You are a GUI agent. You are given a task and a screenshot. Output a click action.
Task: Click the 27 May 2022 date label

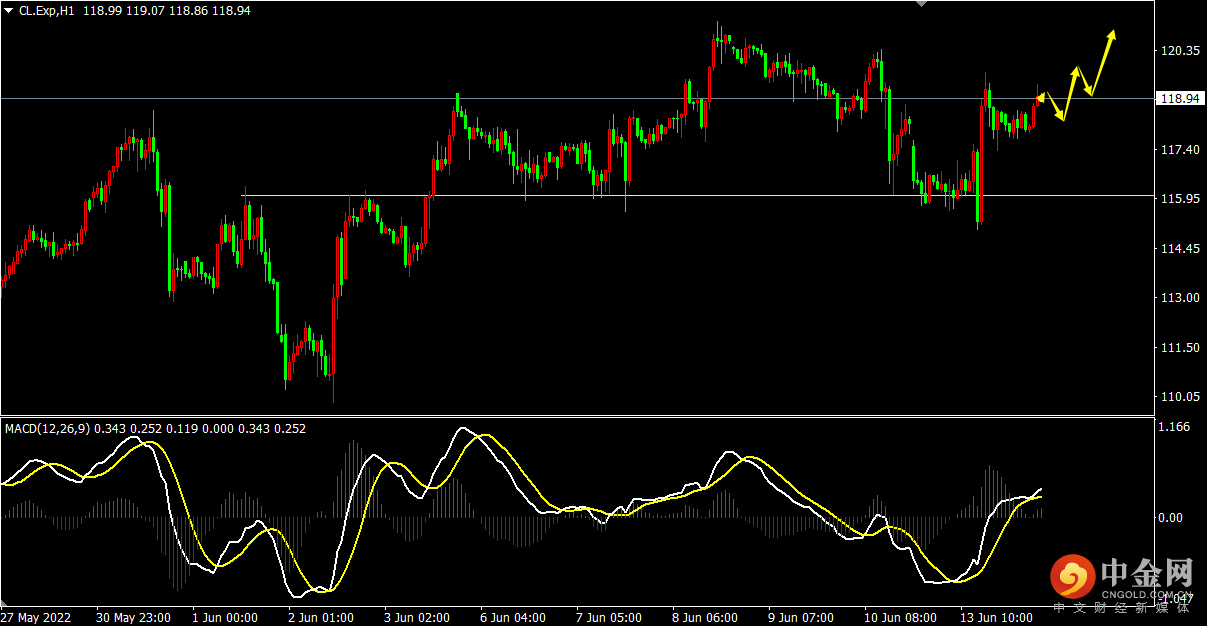pyautogui.click(x=37, y=618)
